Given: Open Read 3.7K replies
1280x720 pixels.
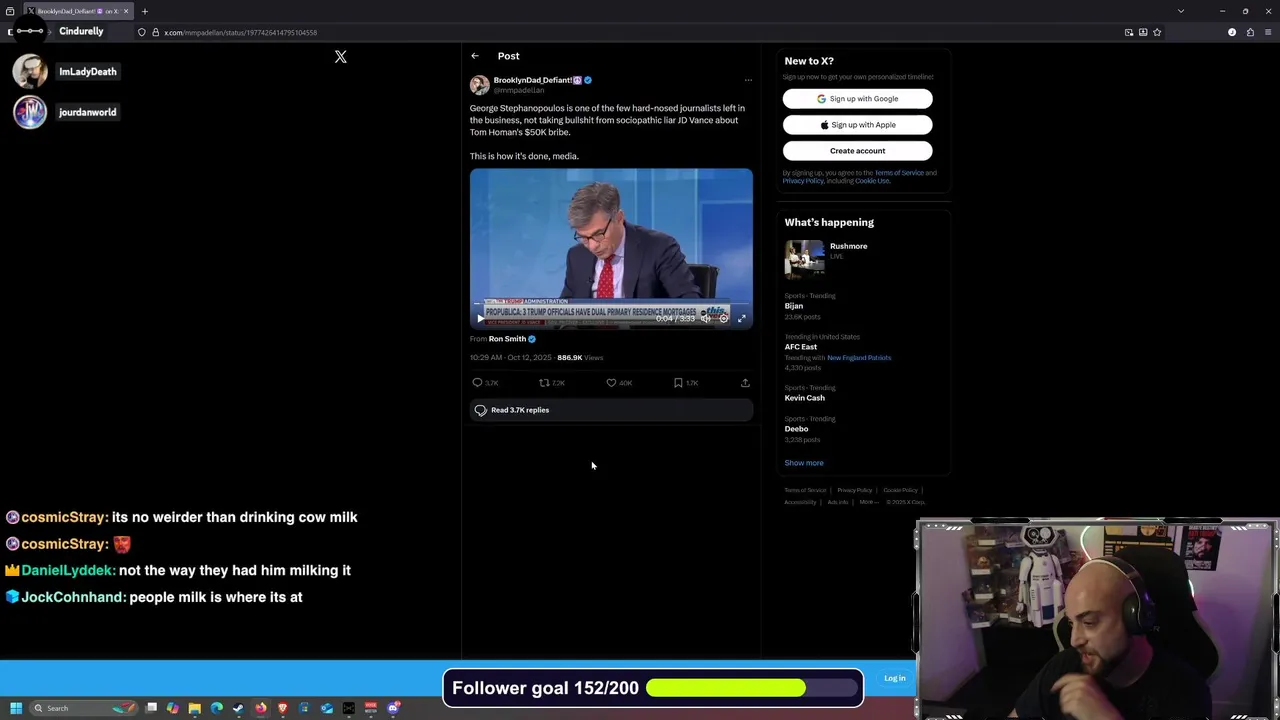Looking at the screenshot, I should pyautogui.click(x=611, y=410).
